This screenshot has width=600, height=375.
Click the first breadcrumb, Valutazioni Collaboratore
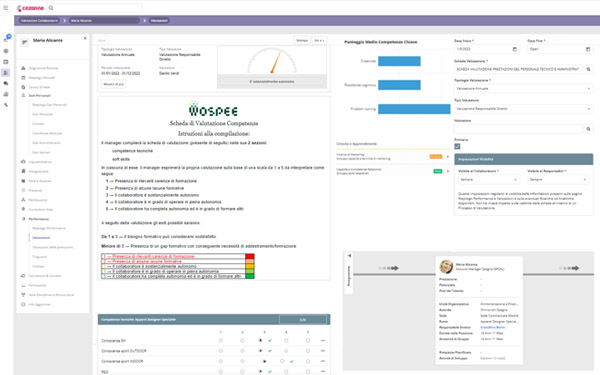39,21
